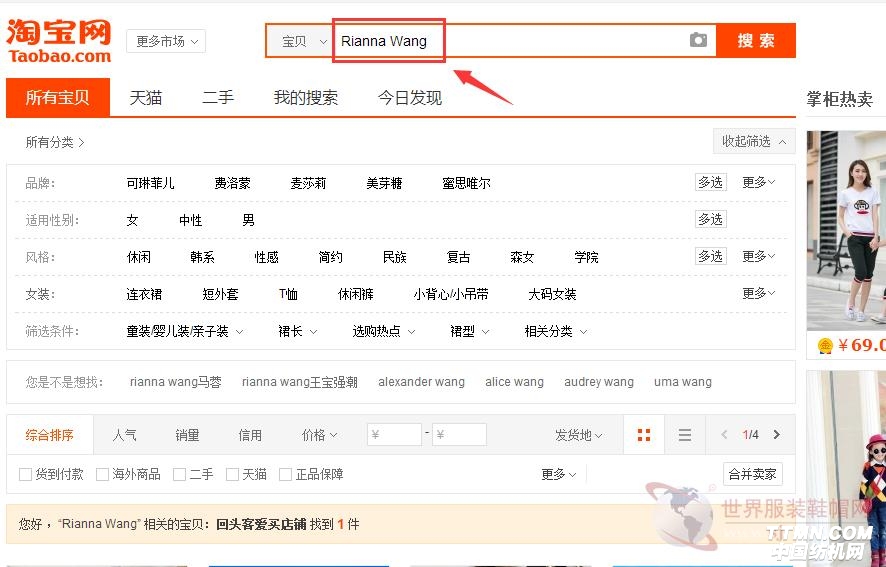Open the 发货地 location dropdown

point(579,435)
